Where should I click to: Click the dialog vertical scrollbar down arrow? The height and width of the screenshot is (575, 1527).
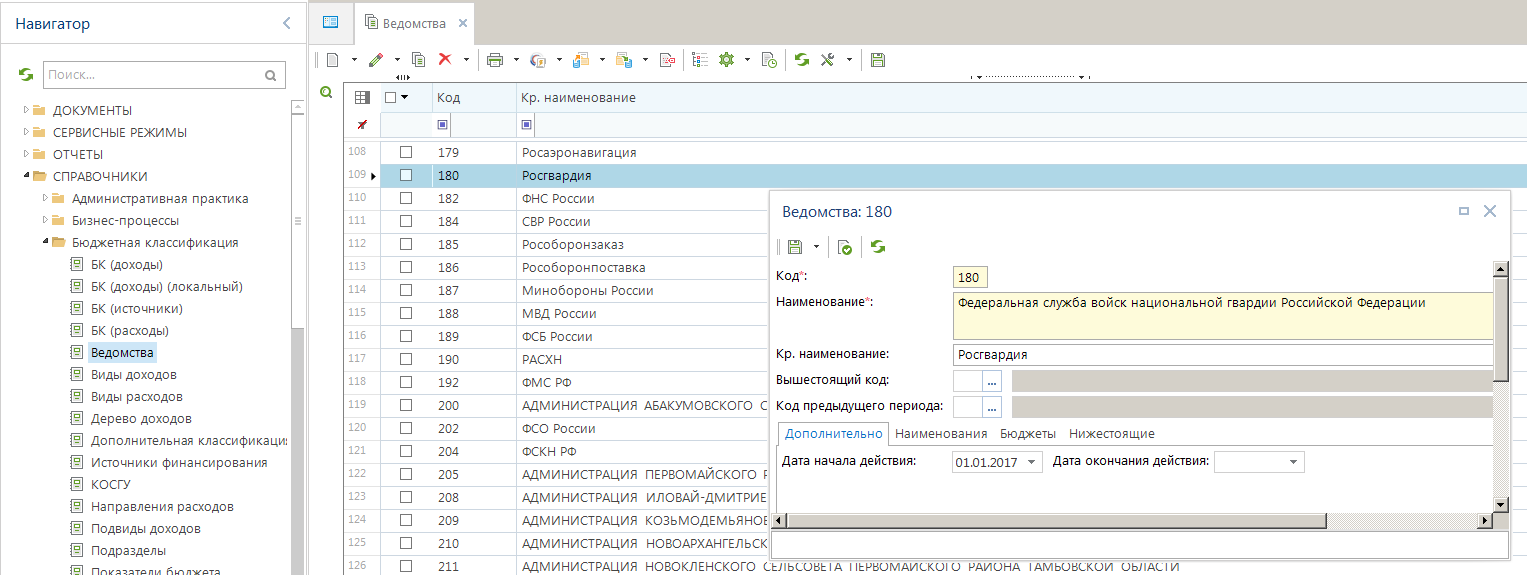[x=1500, y=506]
